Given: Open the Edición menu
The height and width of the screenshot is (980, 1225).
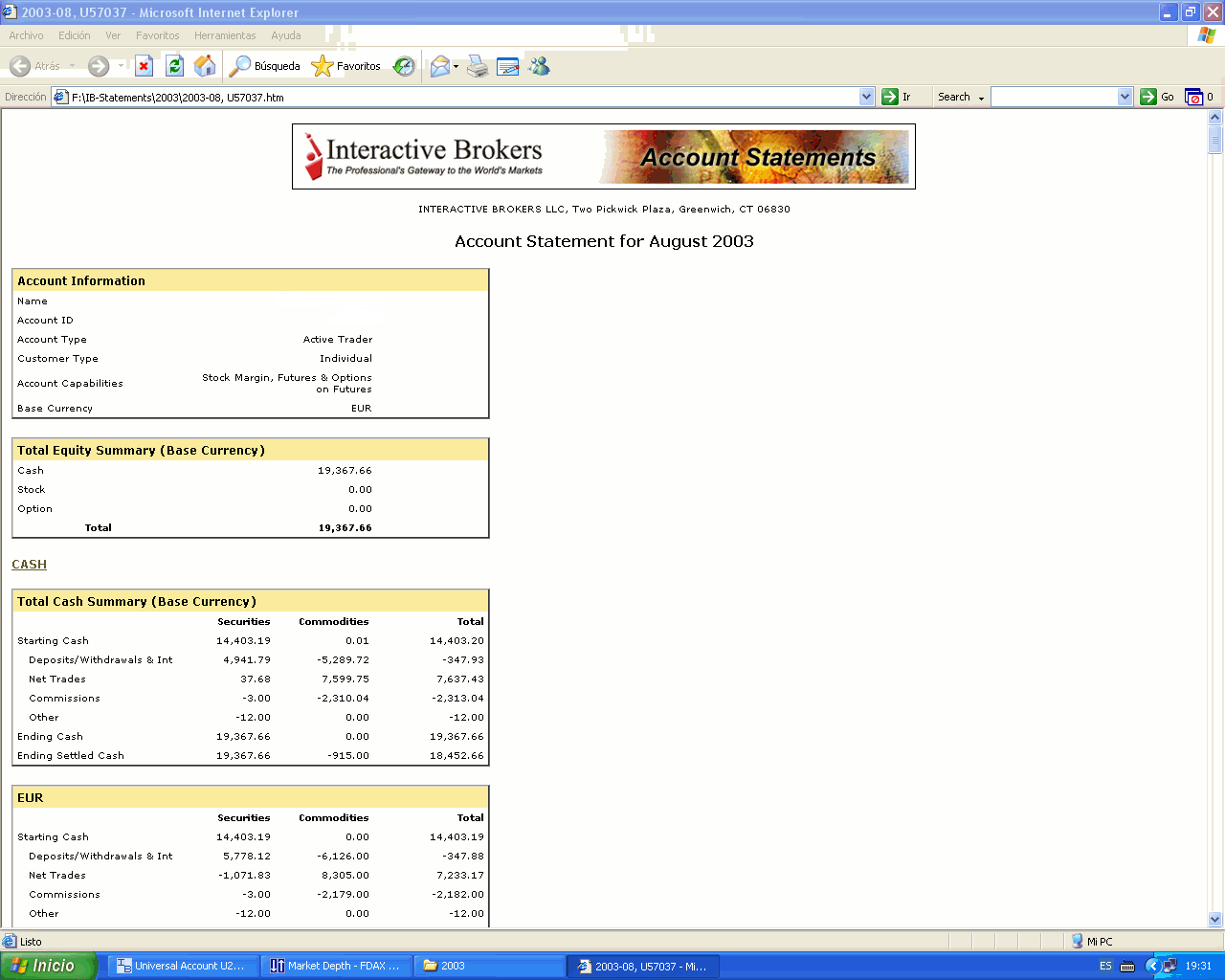Looking at the screenshot, I should click(x=74, y=35).
